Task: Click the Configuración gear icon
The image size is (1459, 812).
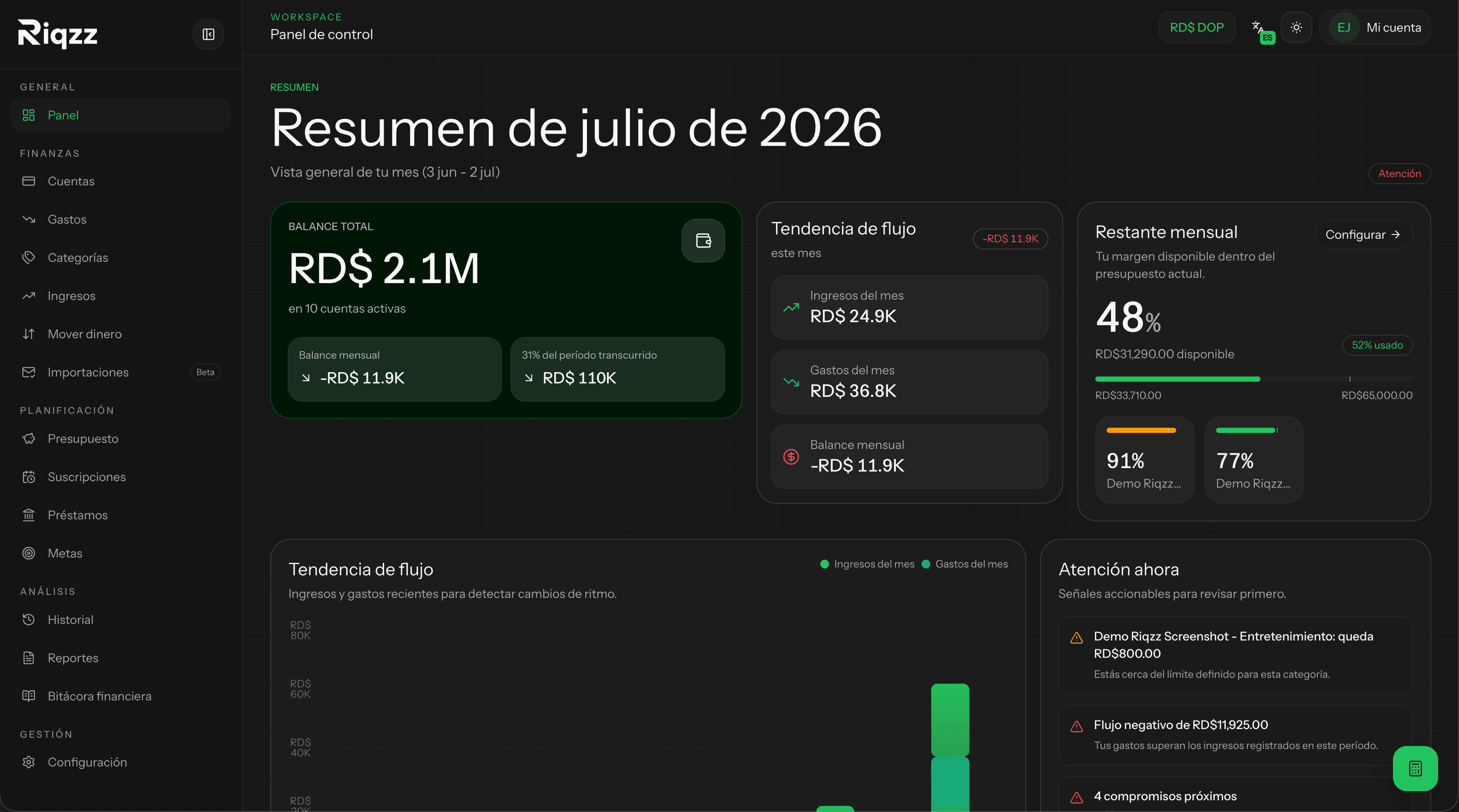Action: pyautogui.click(x=29, y=762)
